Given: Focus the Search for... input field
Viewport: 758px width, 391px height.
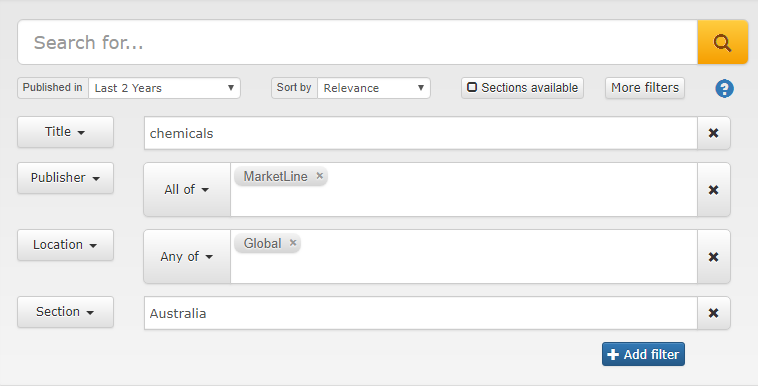Looking at the screenshot, I should [x=358, y=42].
